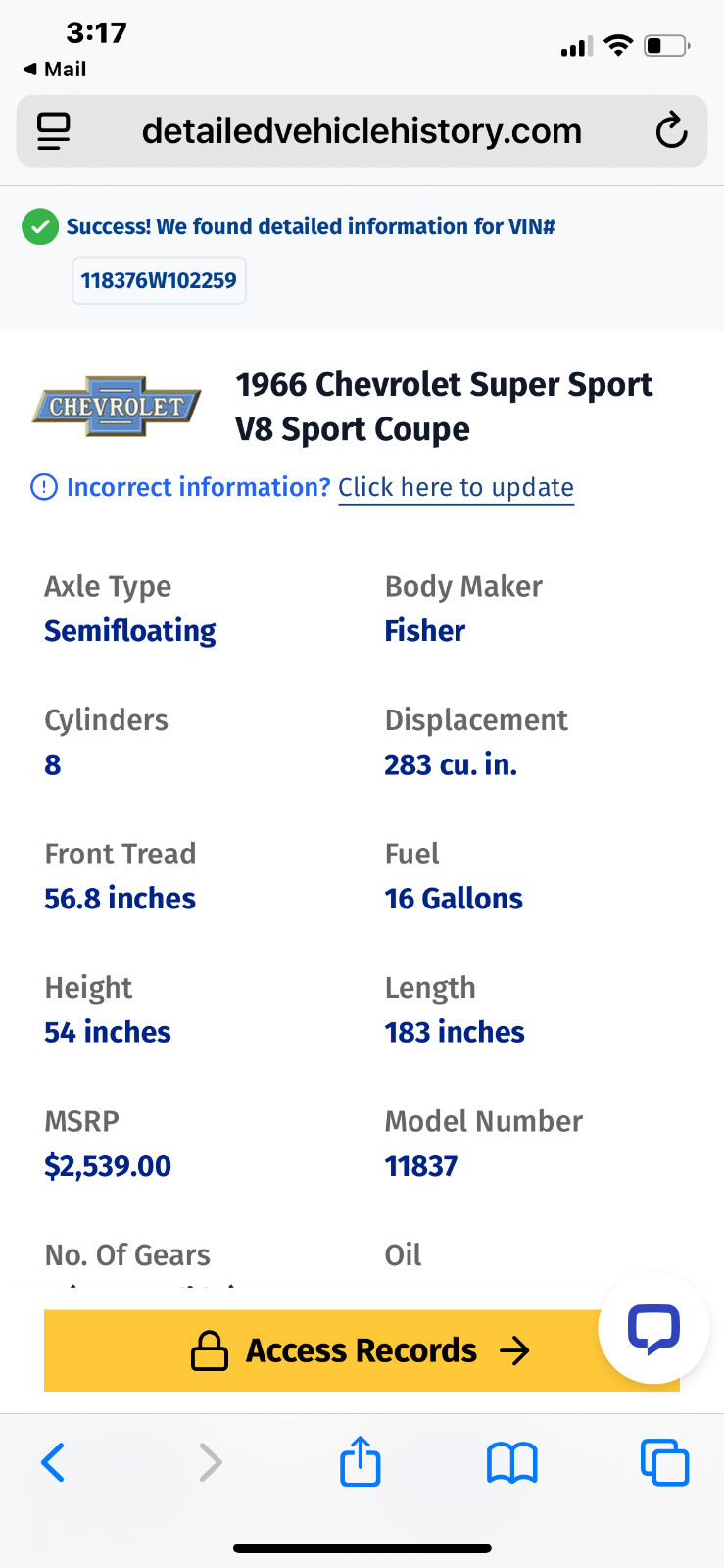Return to Mail app via back label
Screen dimensions: 724x1568
[55, 69]
